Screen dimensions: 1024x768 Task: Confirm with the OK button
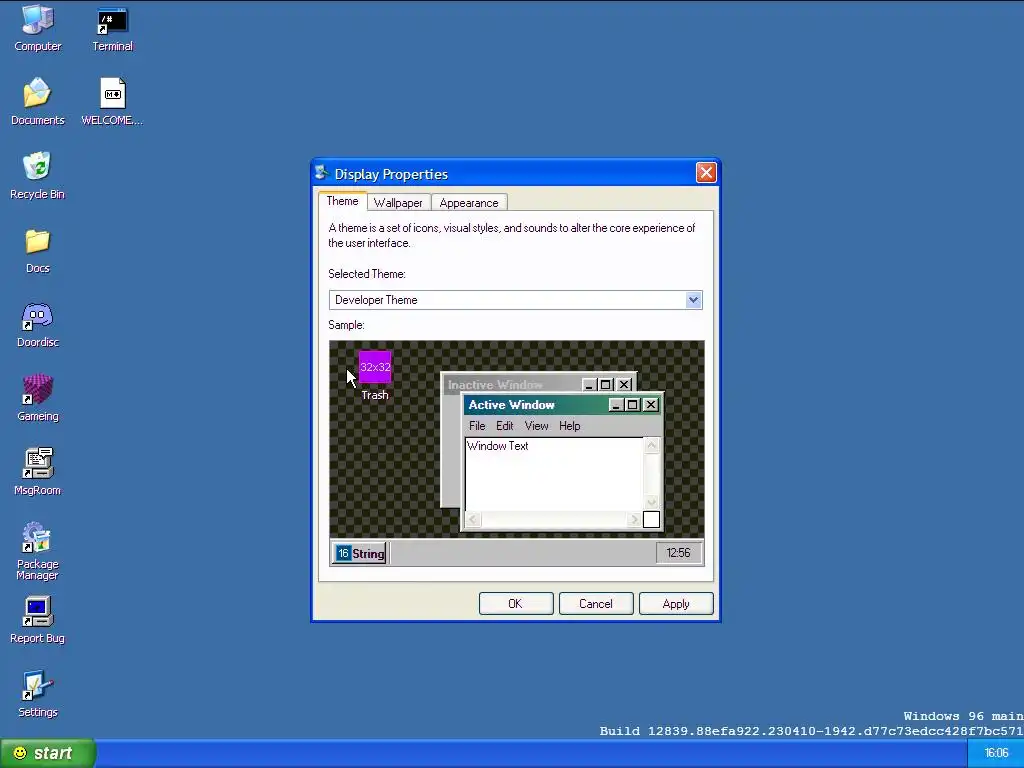pyautogui.click(x=516, y=603)
